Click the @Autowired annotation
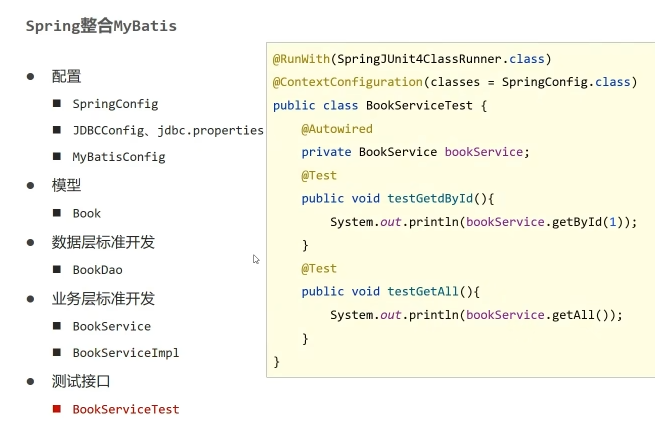Viewport: 655px width, 423px height. click(x=337, y=129)
